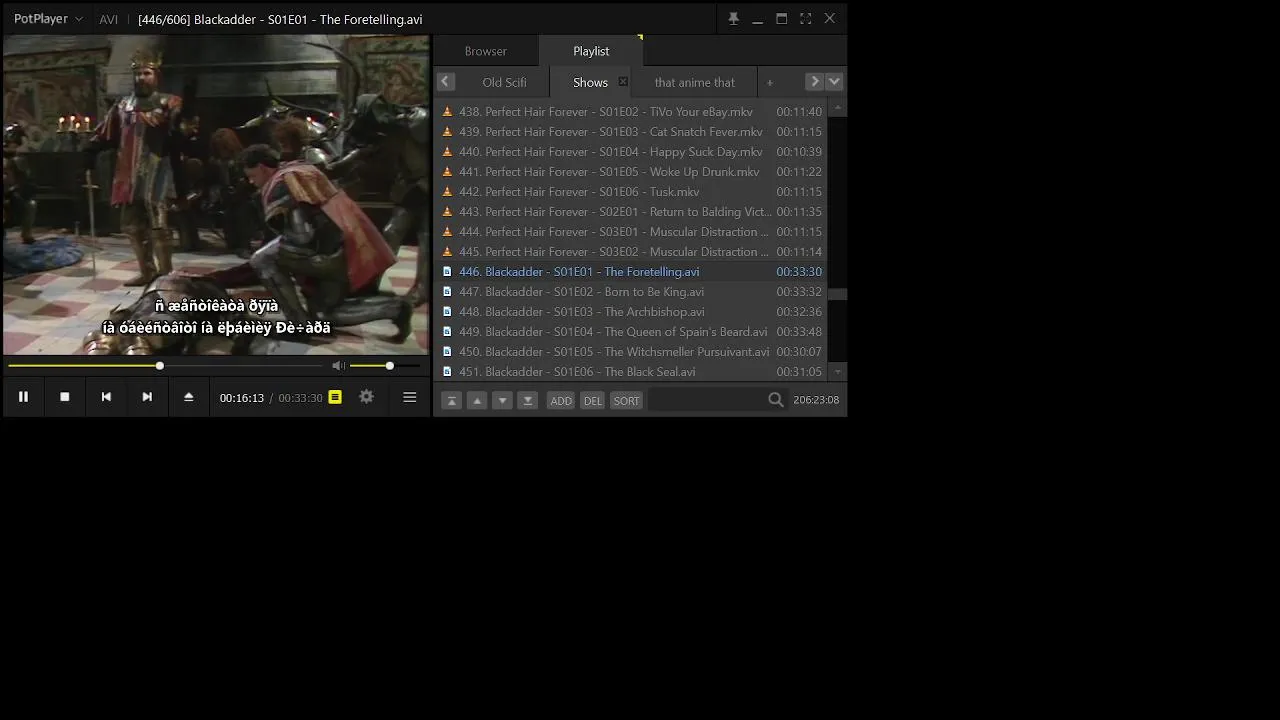Select 450. The Witchsmeller Pursuivant.avi
This screenshot has width=1280, height=720.
click(x=632, y=352)
